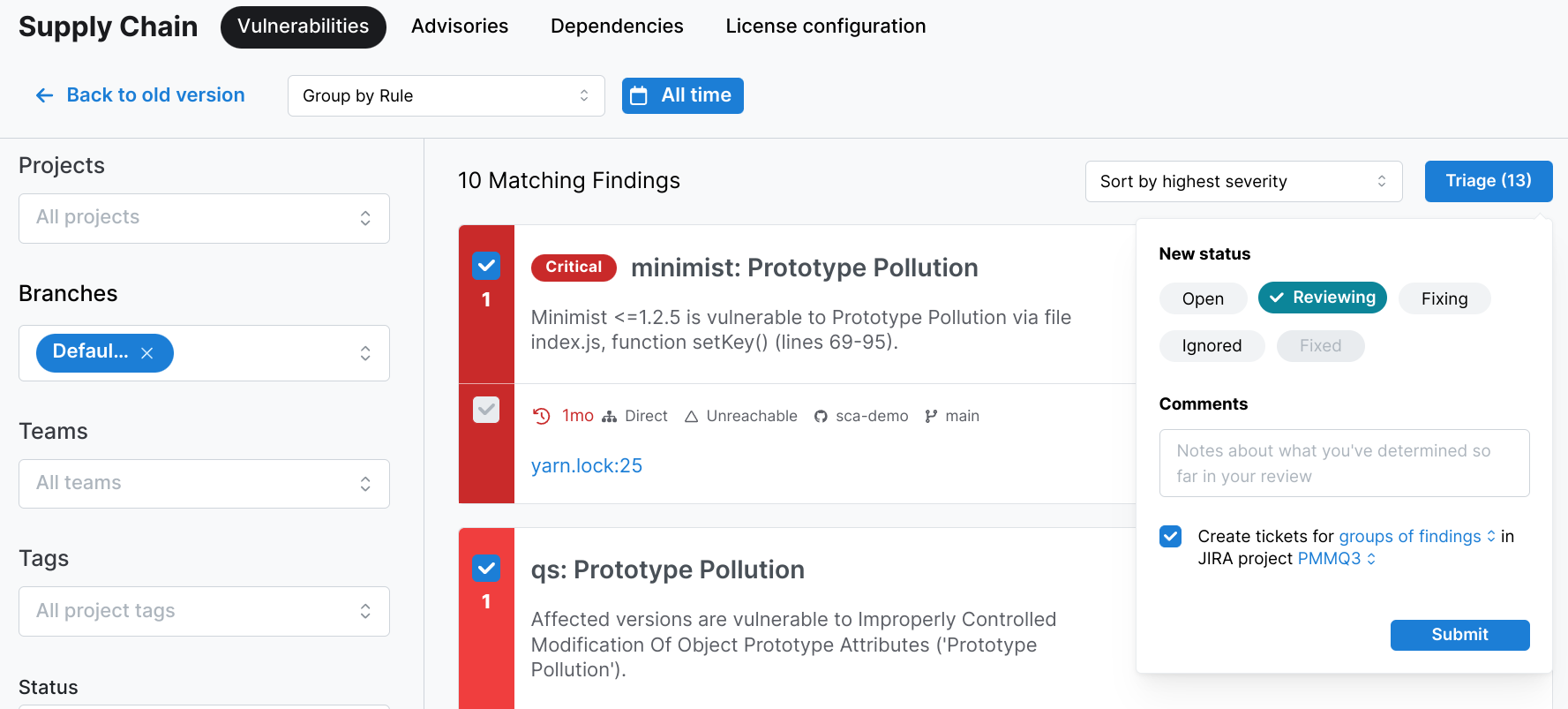Viewport: 1568px width, 709px height.
Task: Click the Unreachable triangle icon
Action: 692,417
